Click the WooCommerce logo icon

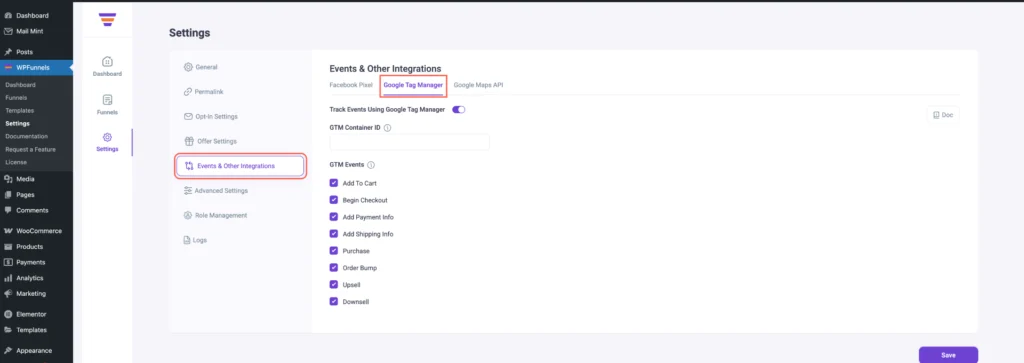click(x=8, y=231)
